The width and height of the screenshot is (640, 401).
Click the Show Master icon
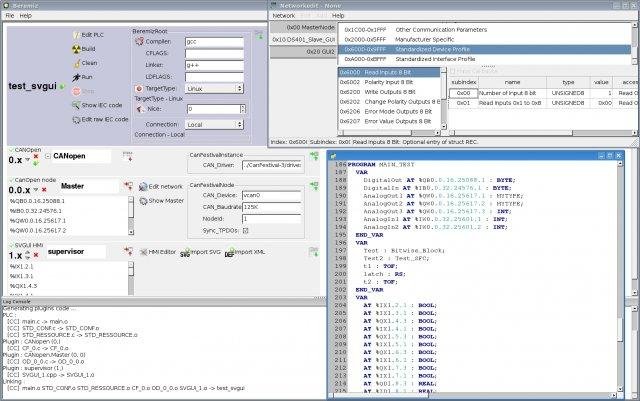coord(143,201)
